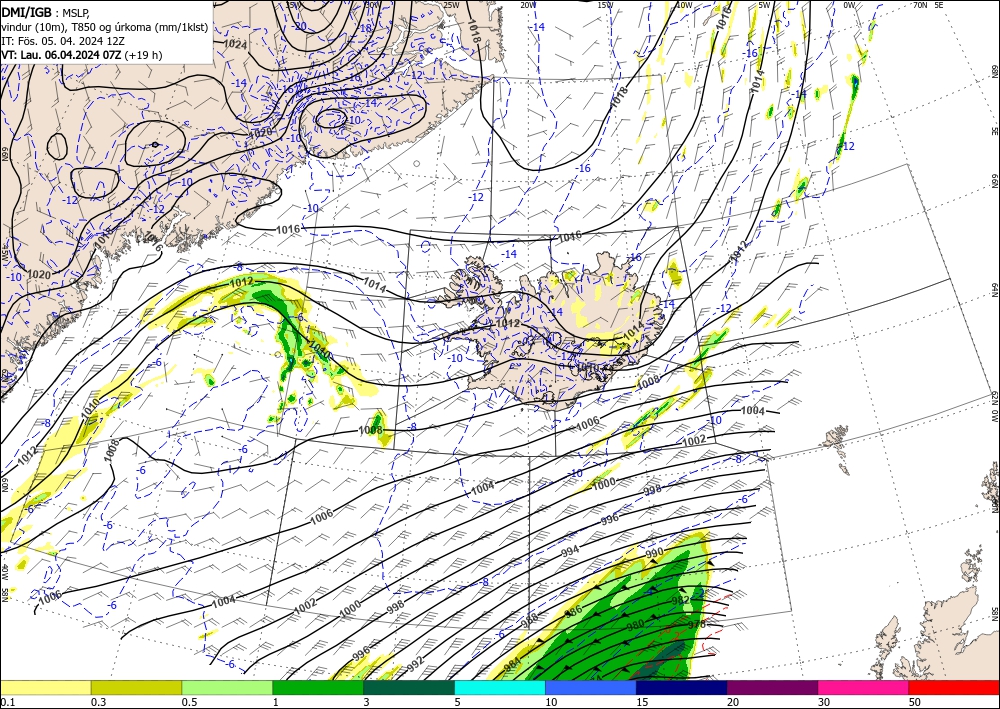Click the '70N' latitude label at top
Image resolution: width=1000 pixels, height=709 pixels.
[920, 5]
